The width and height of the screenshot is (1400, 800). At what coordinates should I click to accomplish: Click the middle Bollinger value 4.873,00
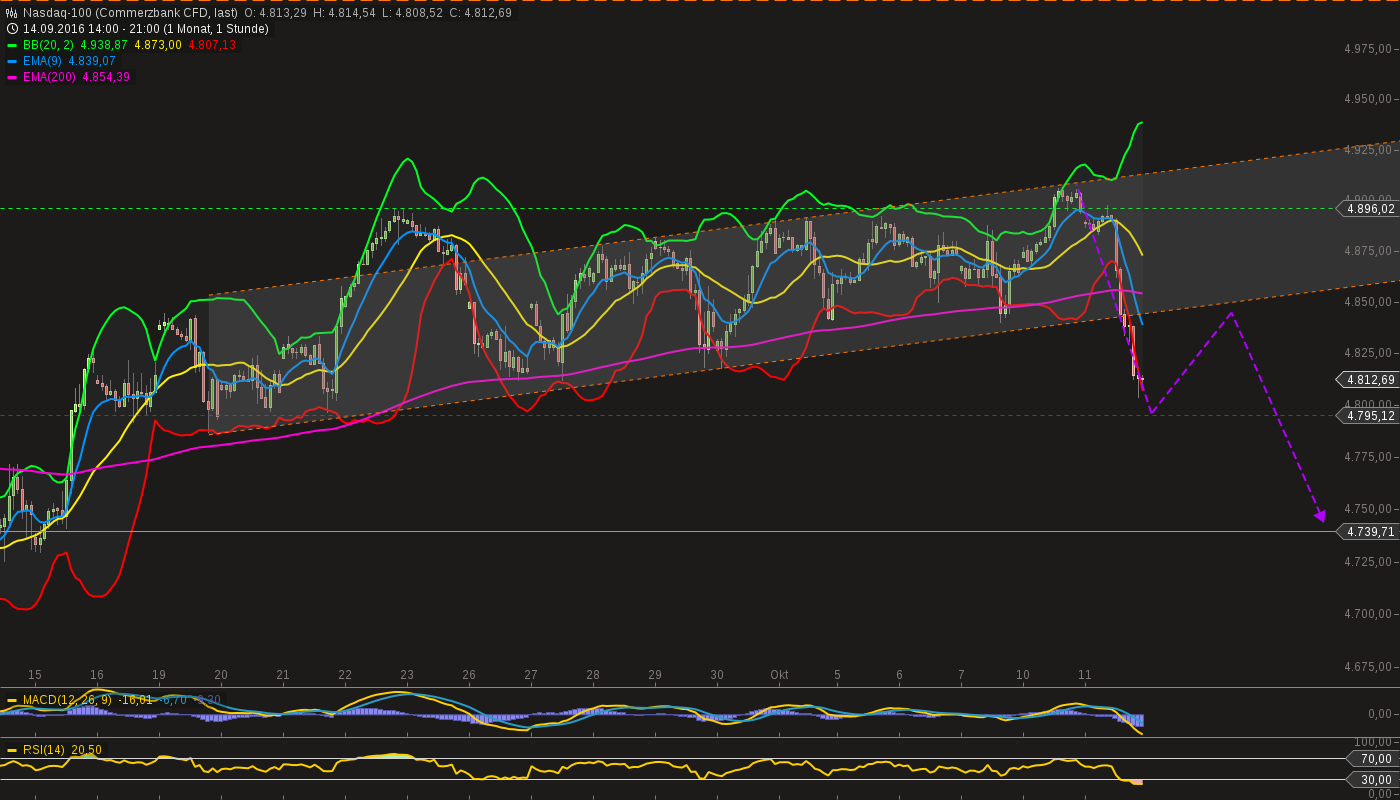[x=159, y=45]
